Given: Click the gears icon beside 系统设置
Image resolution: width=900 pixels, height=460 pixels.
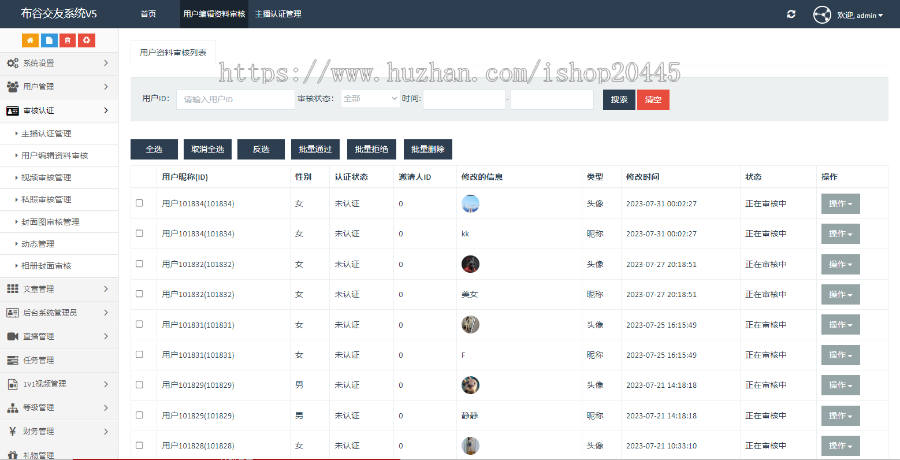Looking at the screenshot, I should pyautogui.click(x=13, y=63).
